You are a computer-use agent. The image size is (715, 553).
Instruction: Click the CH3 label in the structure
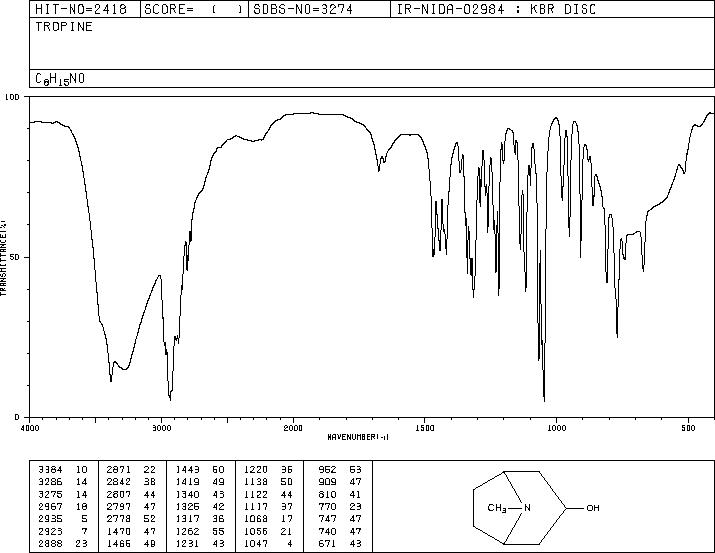tap(497, 508)
